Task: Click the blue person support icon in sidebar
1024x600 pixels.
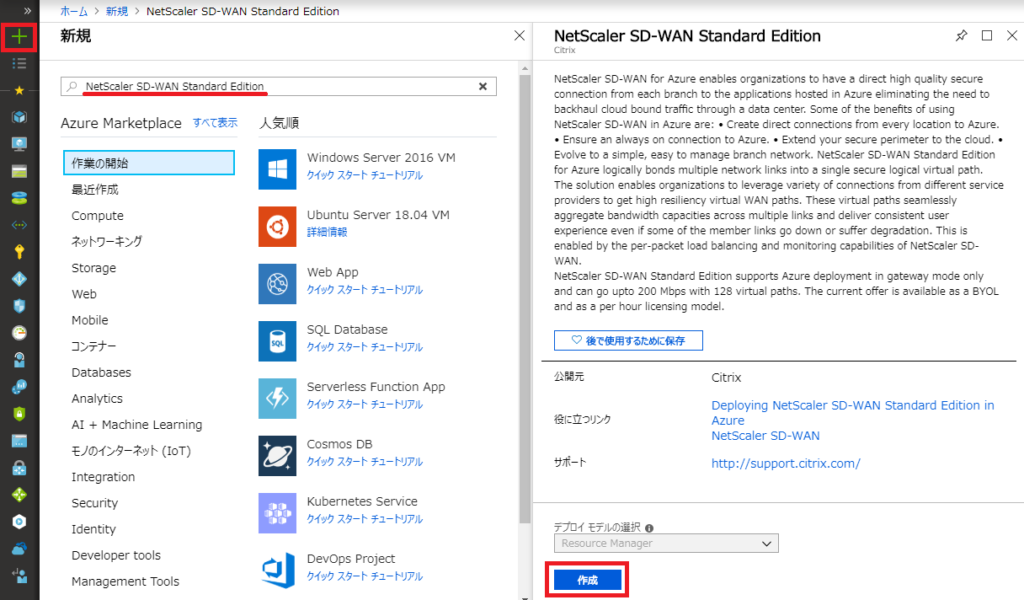Action: (19, 360)
